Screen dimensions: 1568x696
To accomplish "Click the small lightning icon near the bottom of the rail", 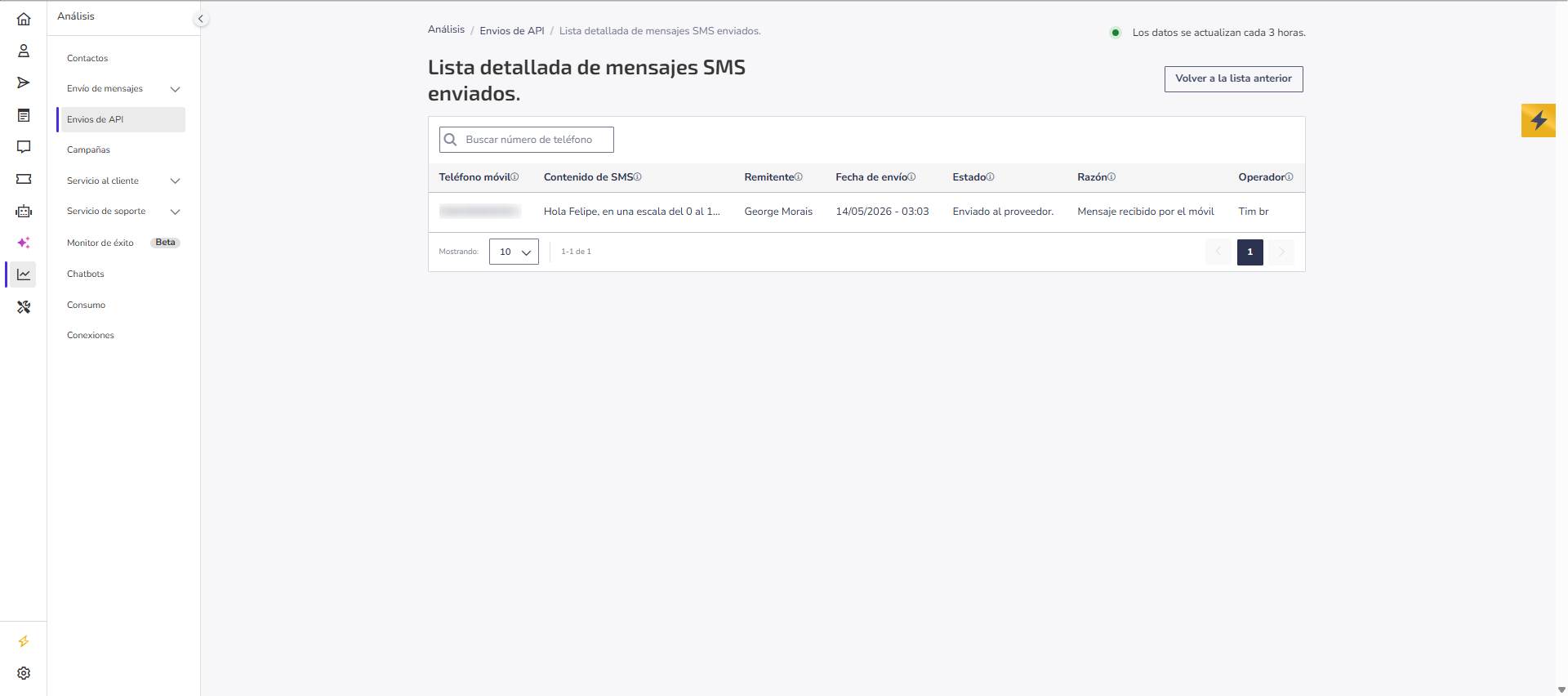I will click(x=24, y=641).
